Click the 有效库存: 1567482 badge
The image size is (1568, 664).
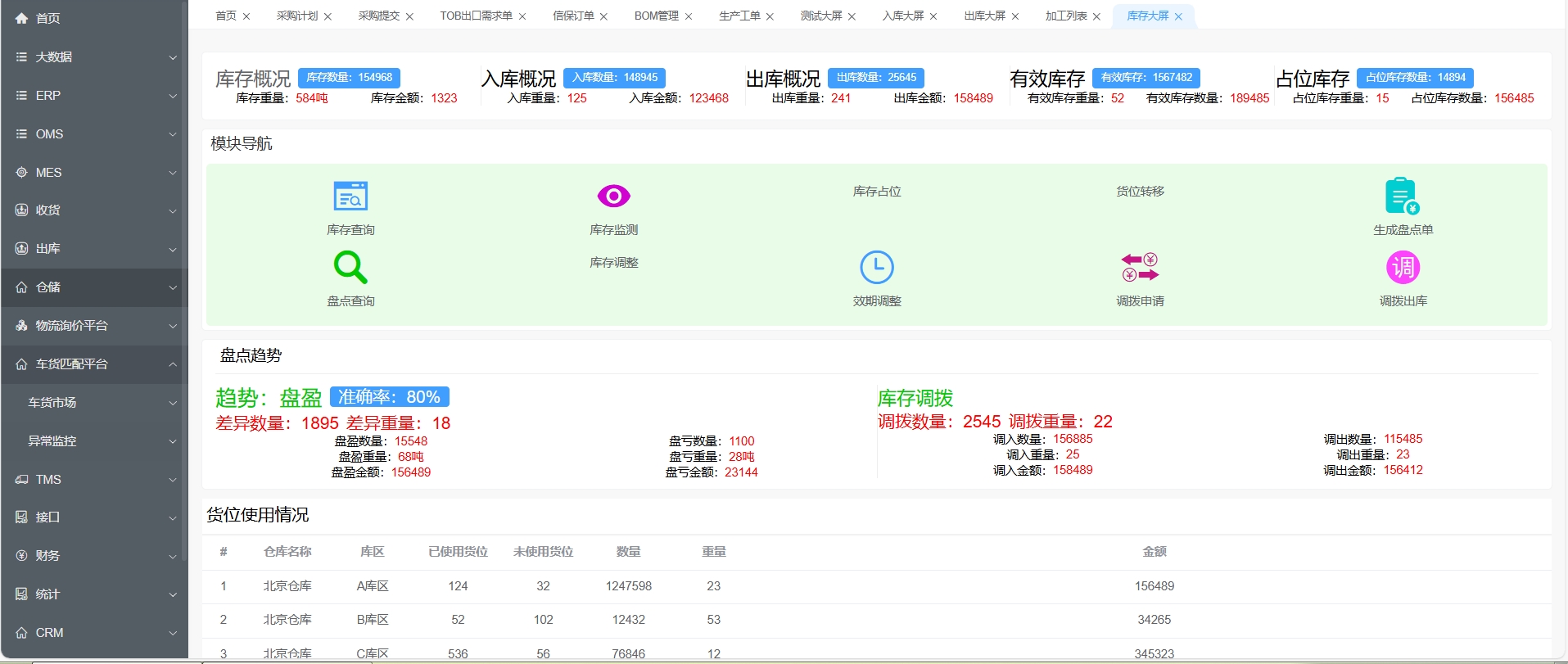point(1146,78)
